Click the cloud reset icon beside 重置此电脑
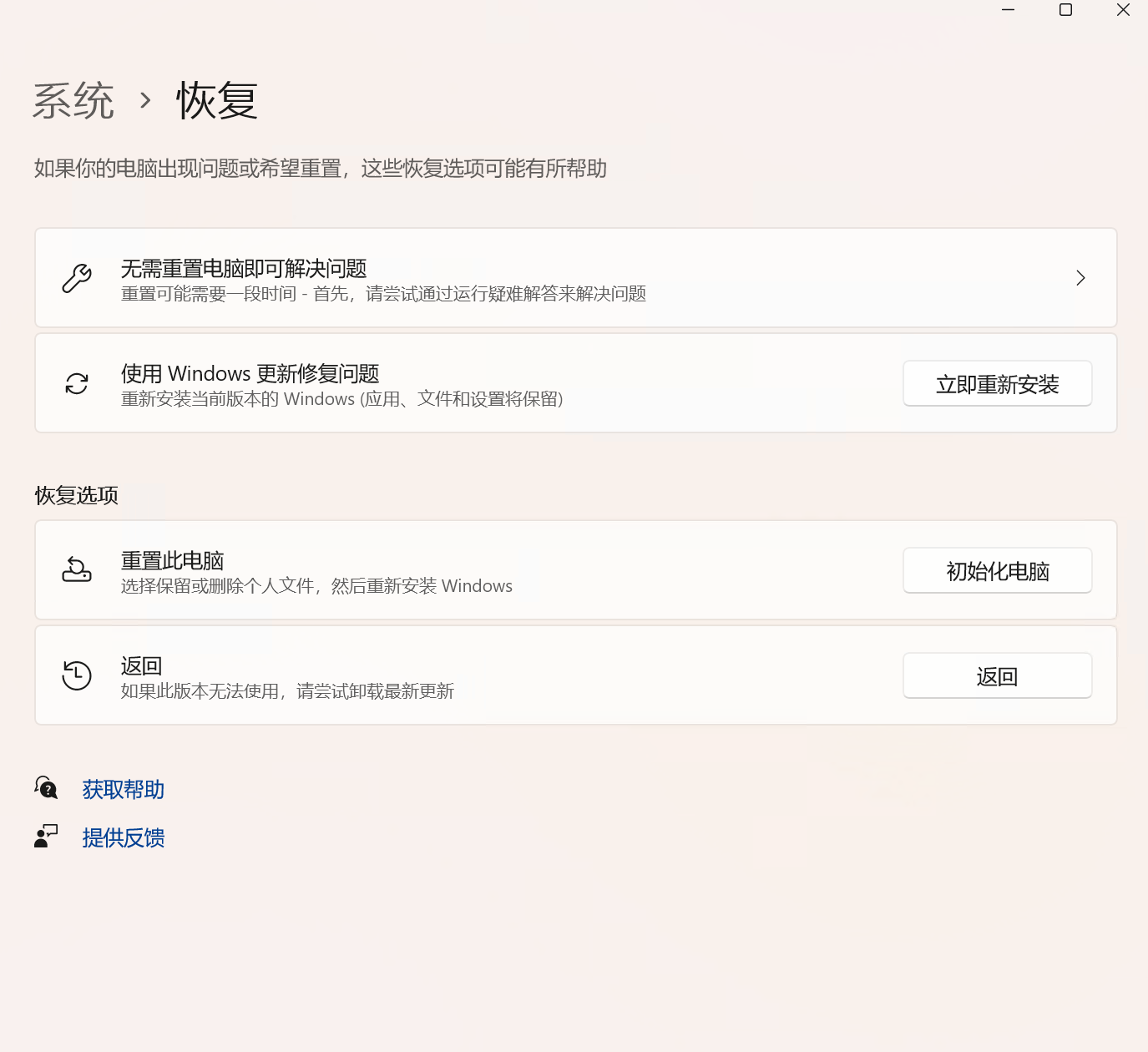 tap(76, 570)
